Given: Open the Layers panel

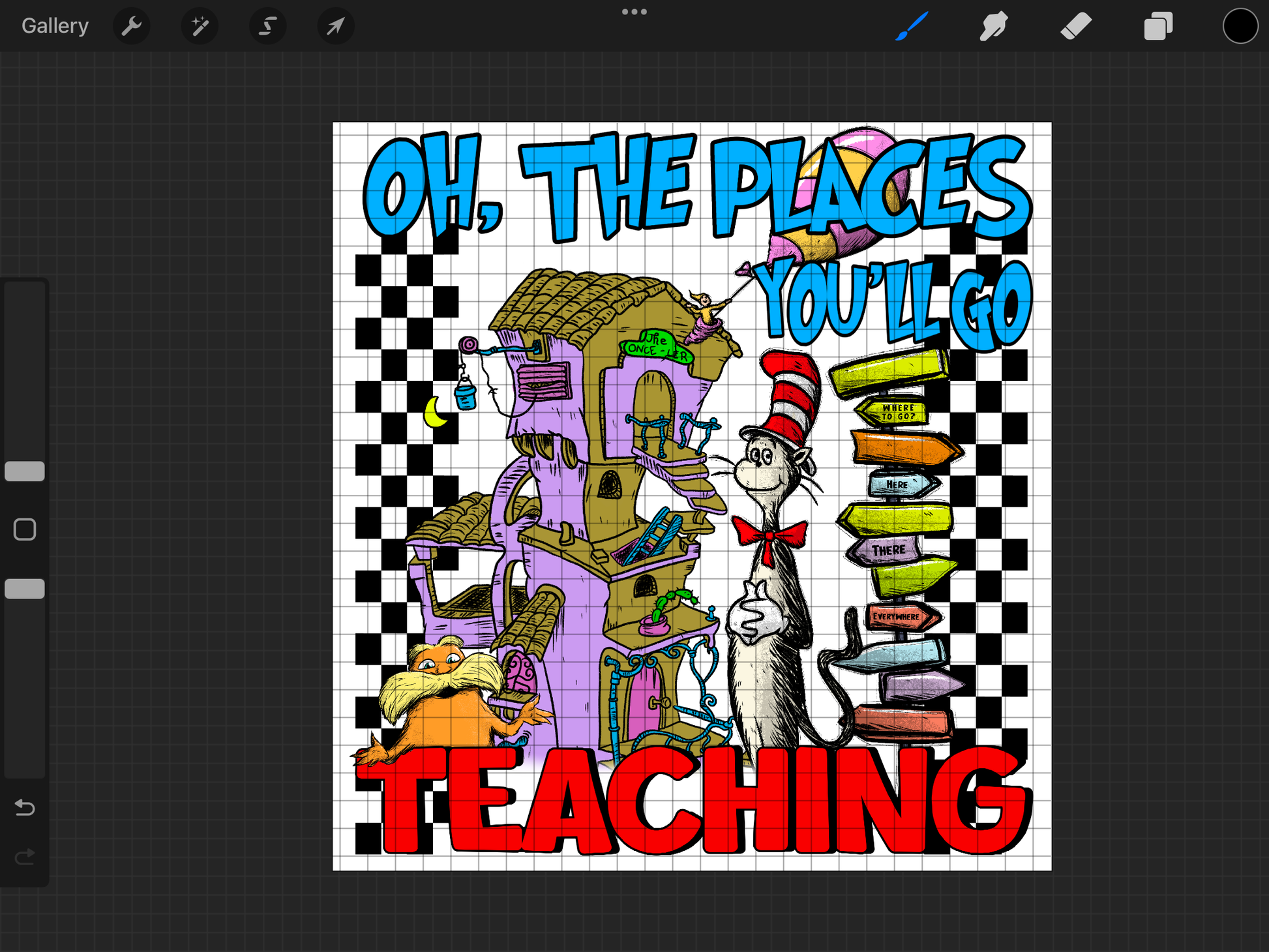Looking at the screenshot, I should (1158, 26).
